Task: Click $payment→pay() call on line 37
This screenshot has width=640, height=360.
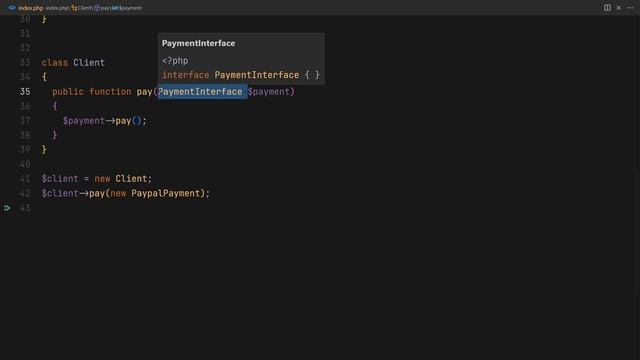Action: [x=104, y=121]
